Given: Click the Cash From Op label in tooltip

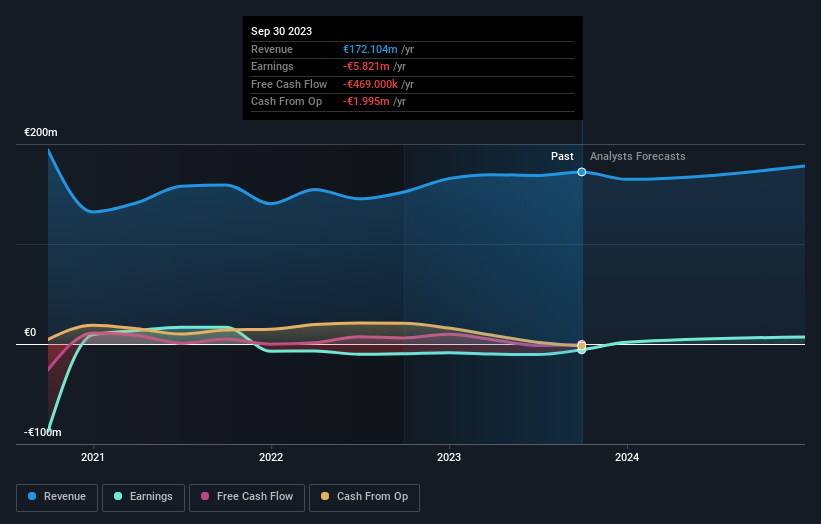Looking at the screenshot, I should [286, 102].
